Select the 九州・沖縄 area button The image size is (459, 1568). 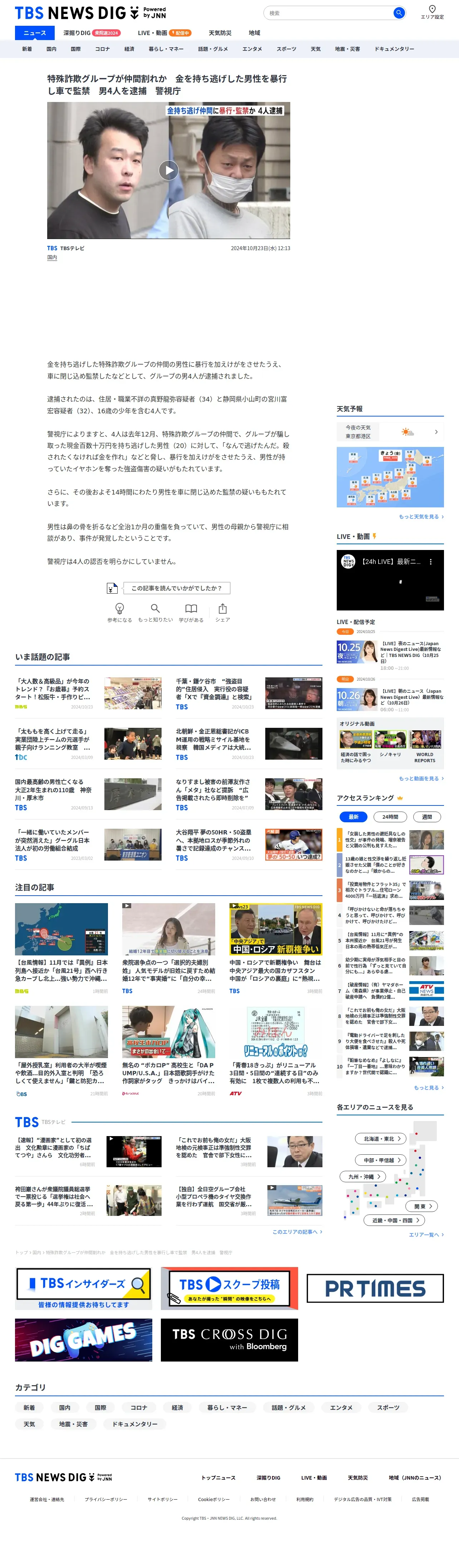pos(363,1177)
